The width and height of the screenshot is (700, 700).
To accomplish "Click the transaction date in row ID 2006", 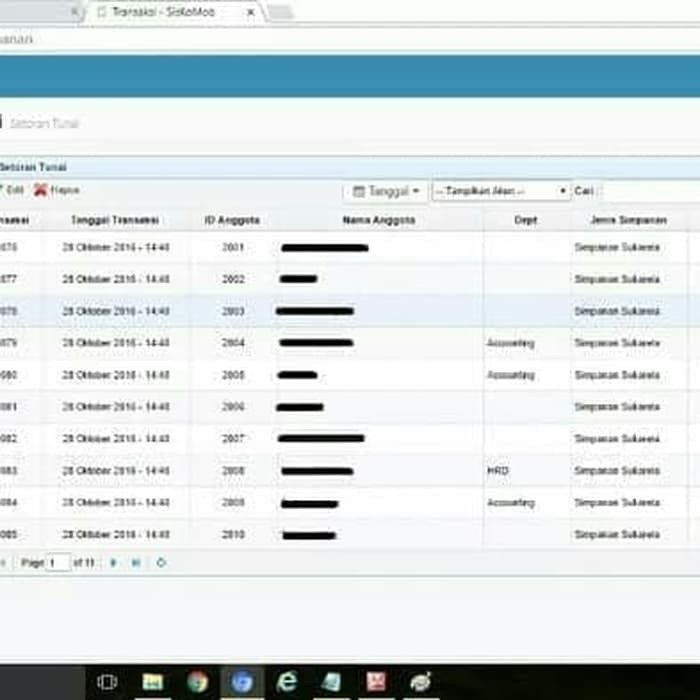I will coord(116,407).
